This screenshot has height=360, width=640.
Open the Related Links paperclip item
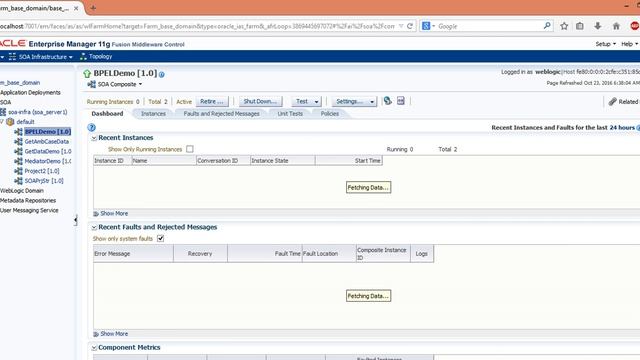point(623,102)
